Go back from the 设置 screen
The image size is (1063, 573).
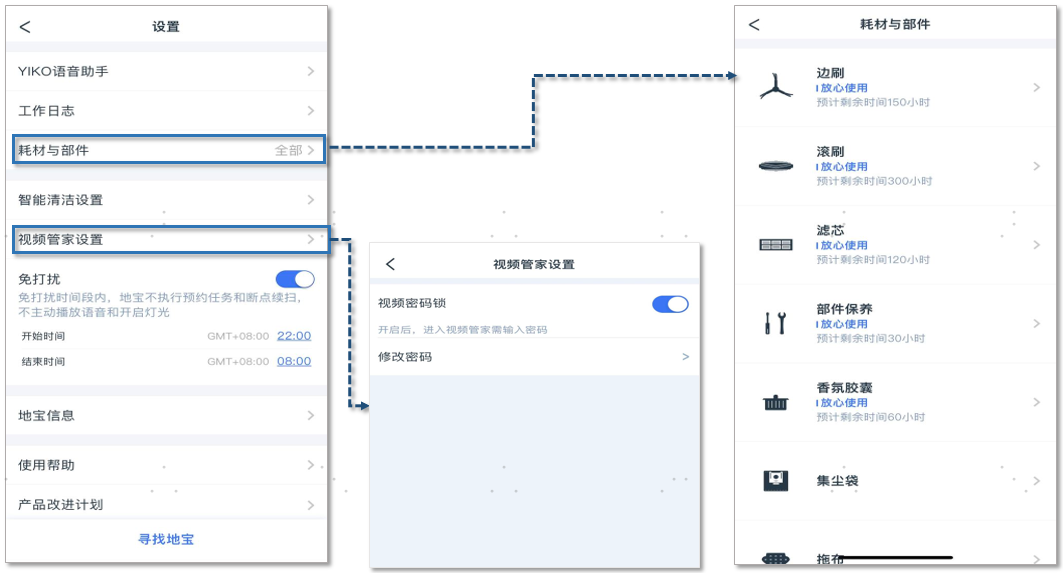[25, 27]
